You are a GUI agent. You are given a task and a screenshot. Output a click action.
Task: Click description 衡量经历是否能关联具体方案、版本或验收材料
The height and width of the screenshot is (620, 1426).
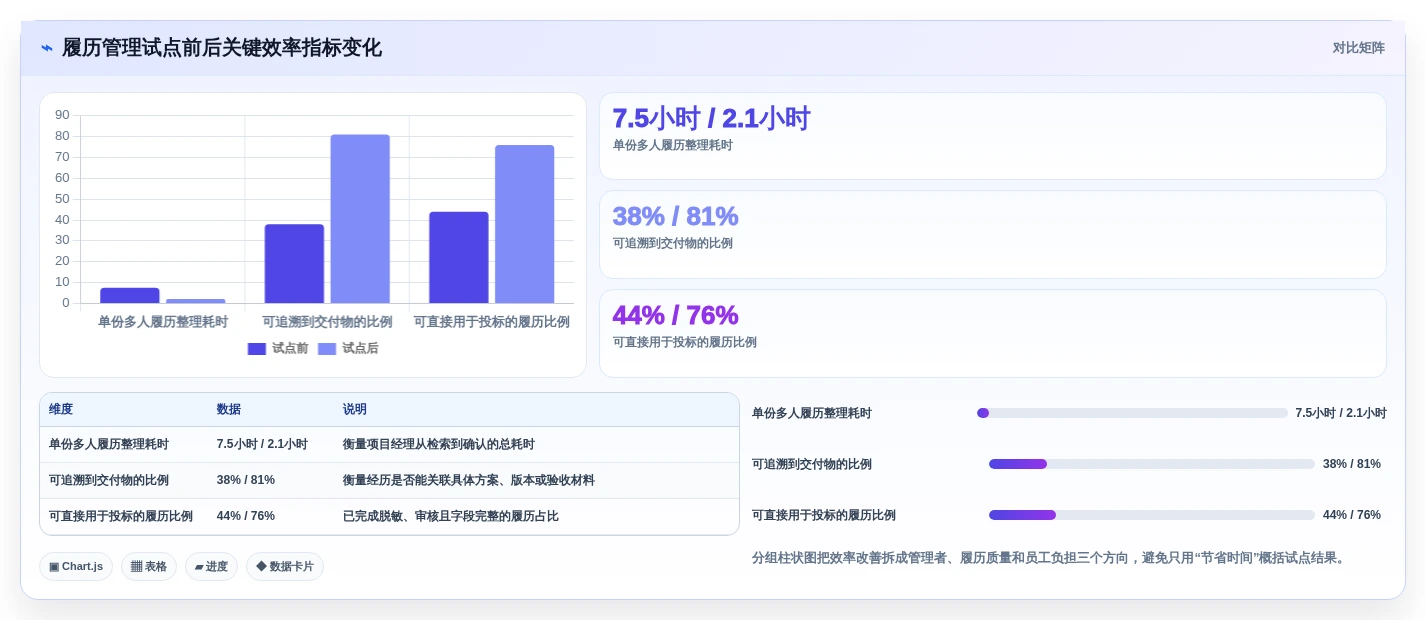click(x=469, y=480)
